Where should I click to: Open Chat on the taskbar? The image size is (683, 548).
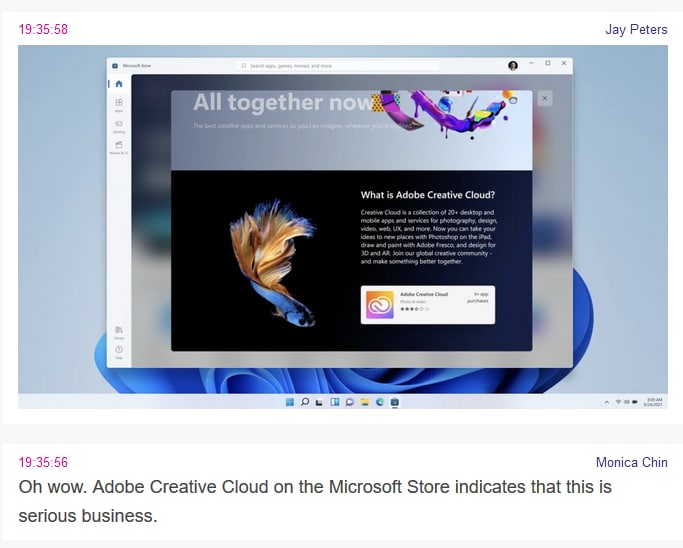pyautogui.click(x=349, y=402)
